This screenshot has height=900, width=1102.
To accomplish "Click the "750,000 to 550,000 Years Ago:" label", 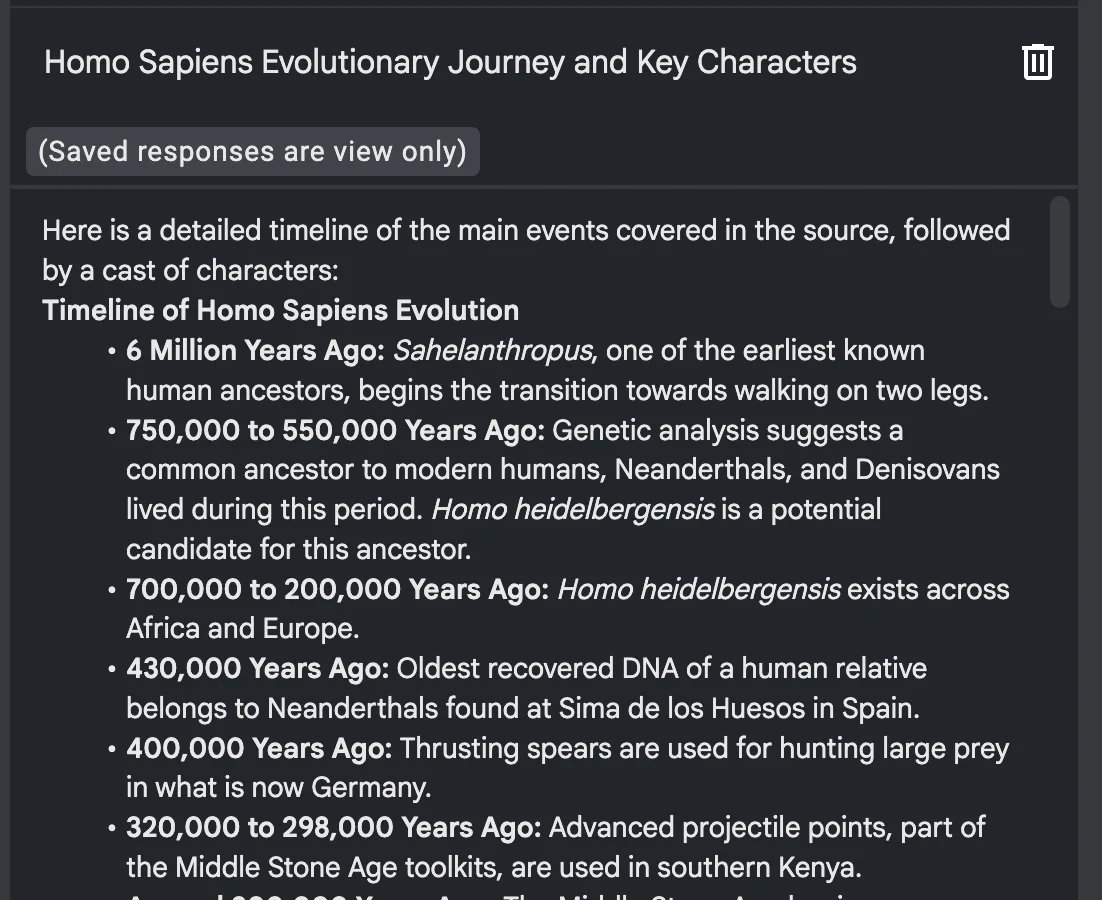I will tap(335, 430).
